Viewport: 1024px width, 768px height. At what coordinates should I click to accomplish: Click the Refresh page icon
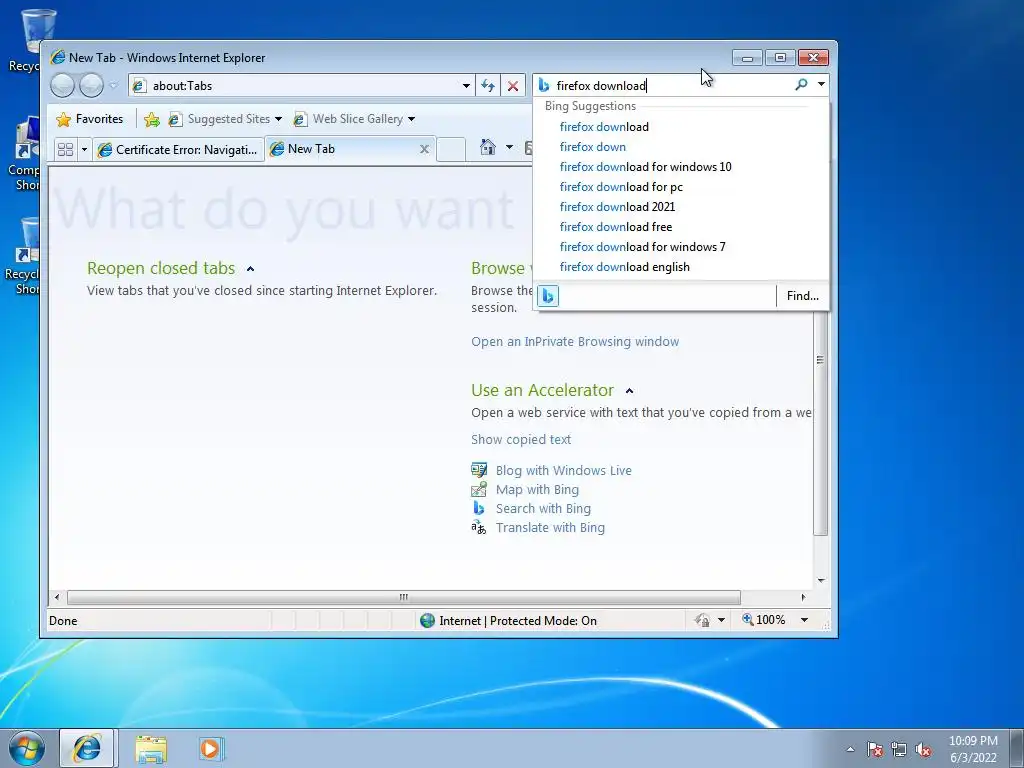[488, 86]
